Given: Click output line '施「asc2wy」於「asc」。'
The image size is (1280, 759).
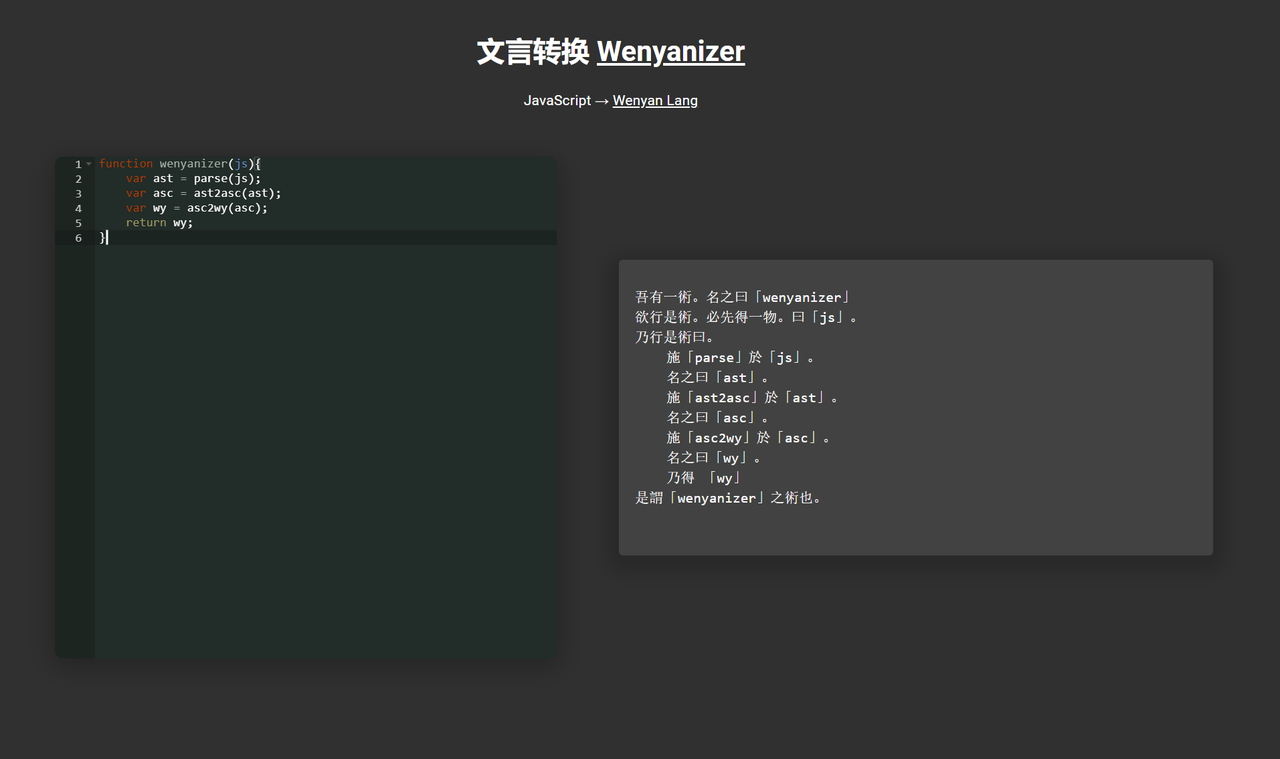Looking at the screenshot, I should pos(750,437).
